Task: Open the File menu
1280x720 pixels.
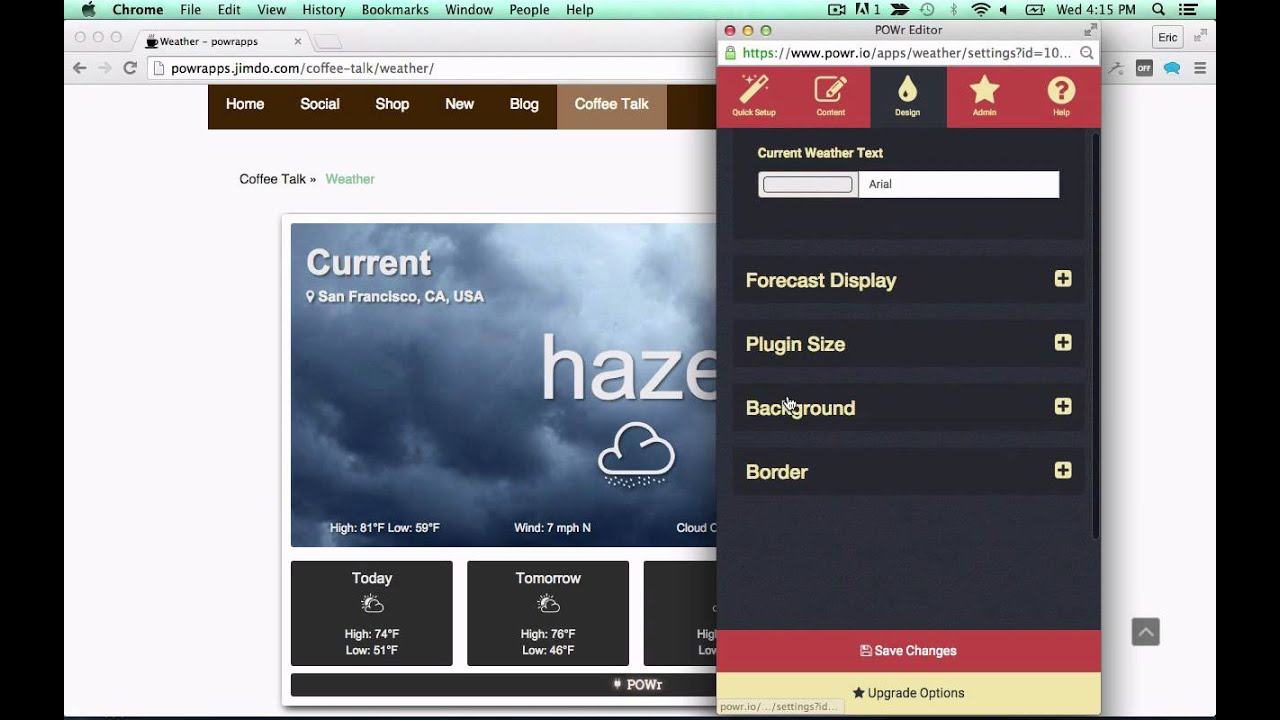Action: 190,10
